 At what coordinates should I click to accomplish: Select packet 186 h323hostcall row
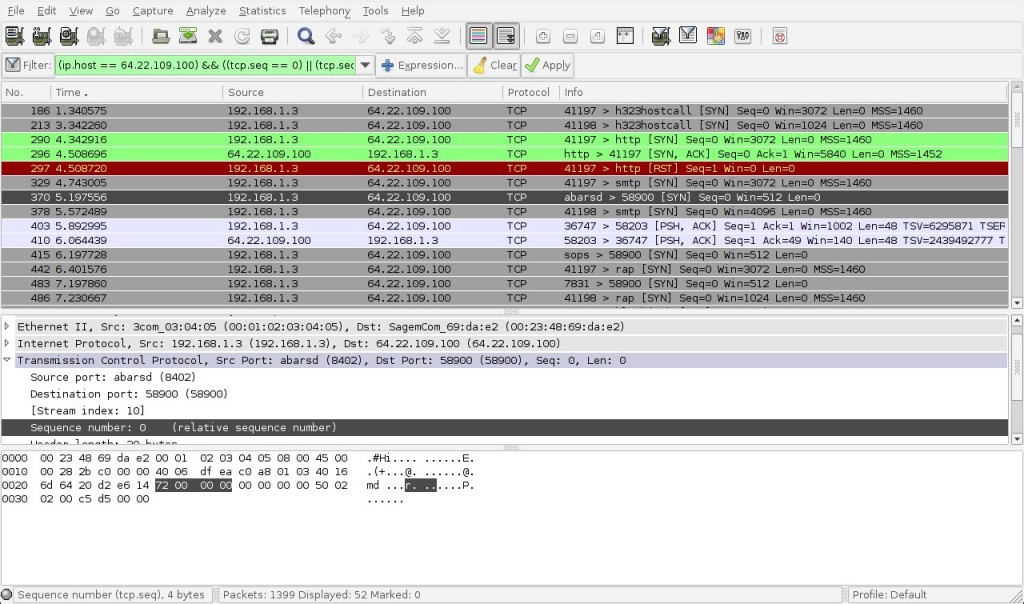point(504,111)
